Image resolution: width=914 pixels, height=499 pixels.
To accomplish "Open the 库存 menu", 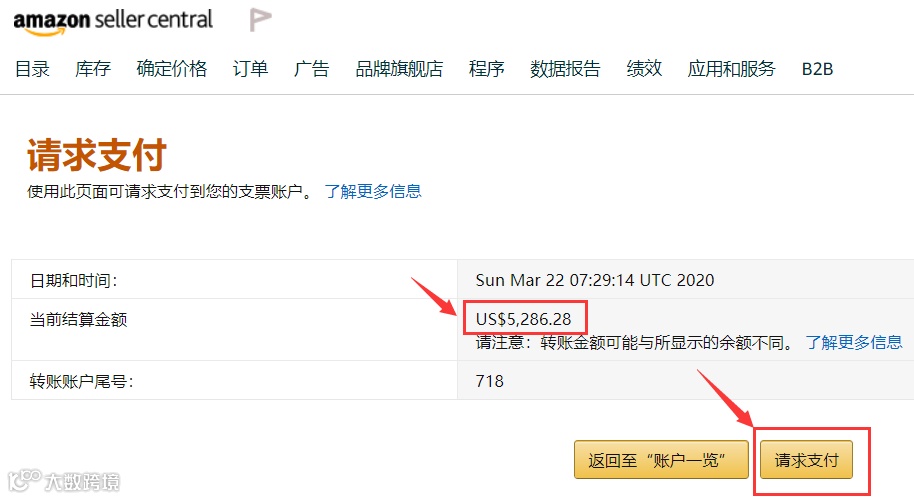I will click(x=93, y=69).
